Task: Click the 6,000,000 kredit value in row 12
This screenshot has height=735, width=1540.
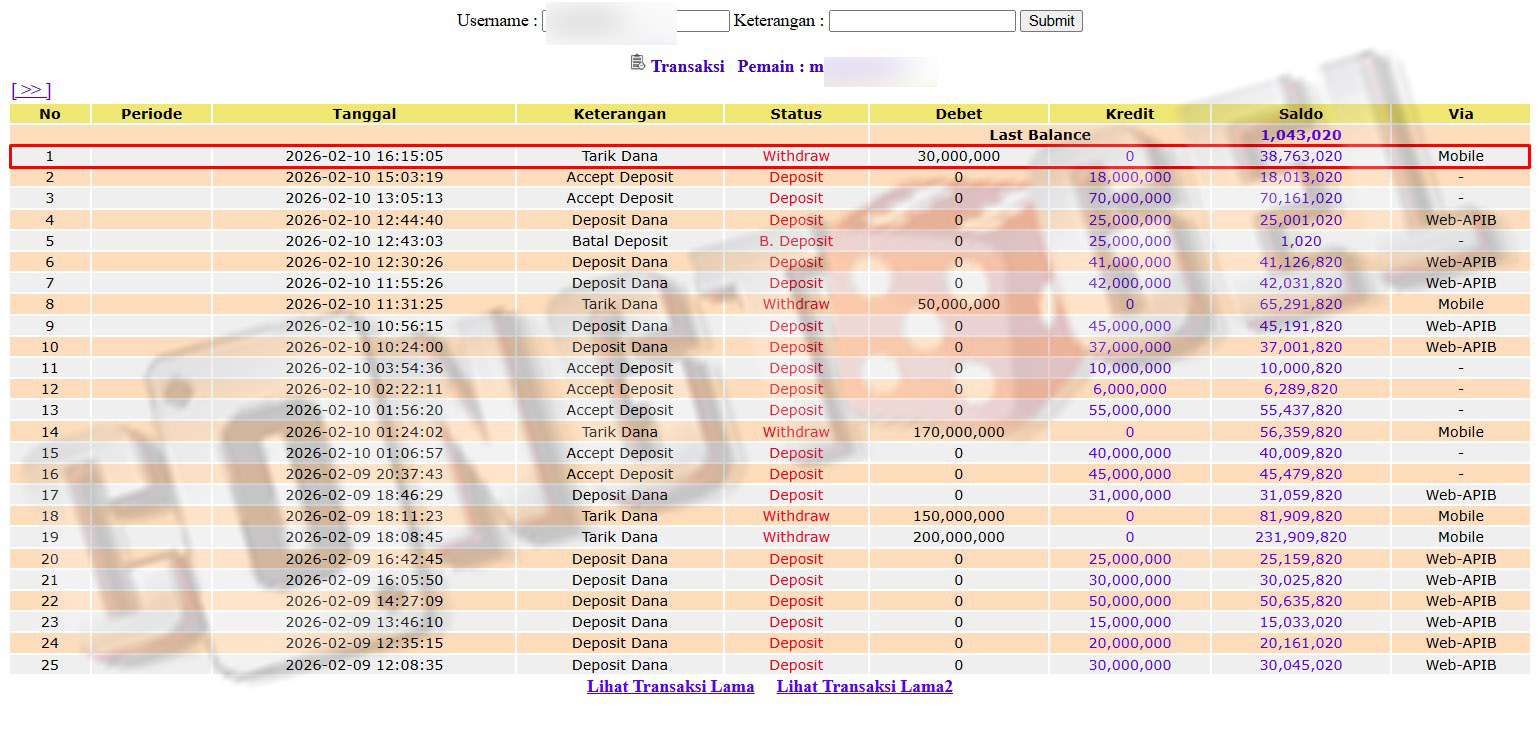Action: pos(1129,389)
